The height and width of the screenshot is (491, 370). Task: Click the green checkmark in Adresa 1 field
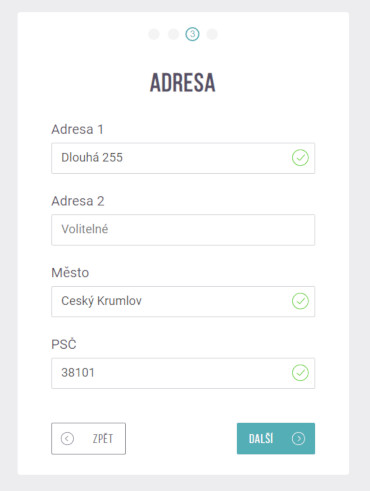pyautogui.click(x=300, y=158)
